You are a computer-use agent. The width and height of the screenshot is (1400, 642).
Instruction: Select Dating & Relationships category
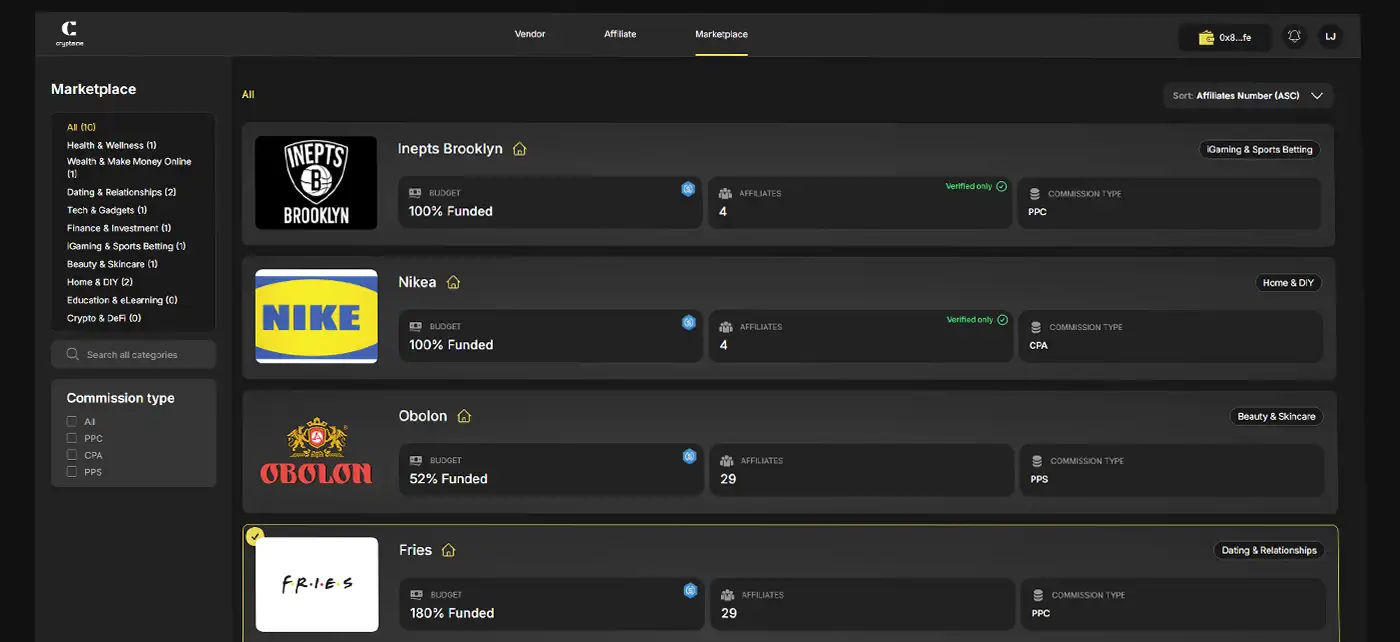[x=121, y=192]
